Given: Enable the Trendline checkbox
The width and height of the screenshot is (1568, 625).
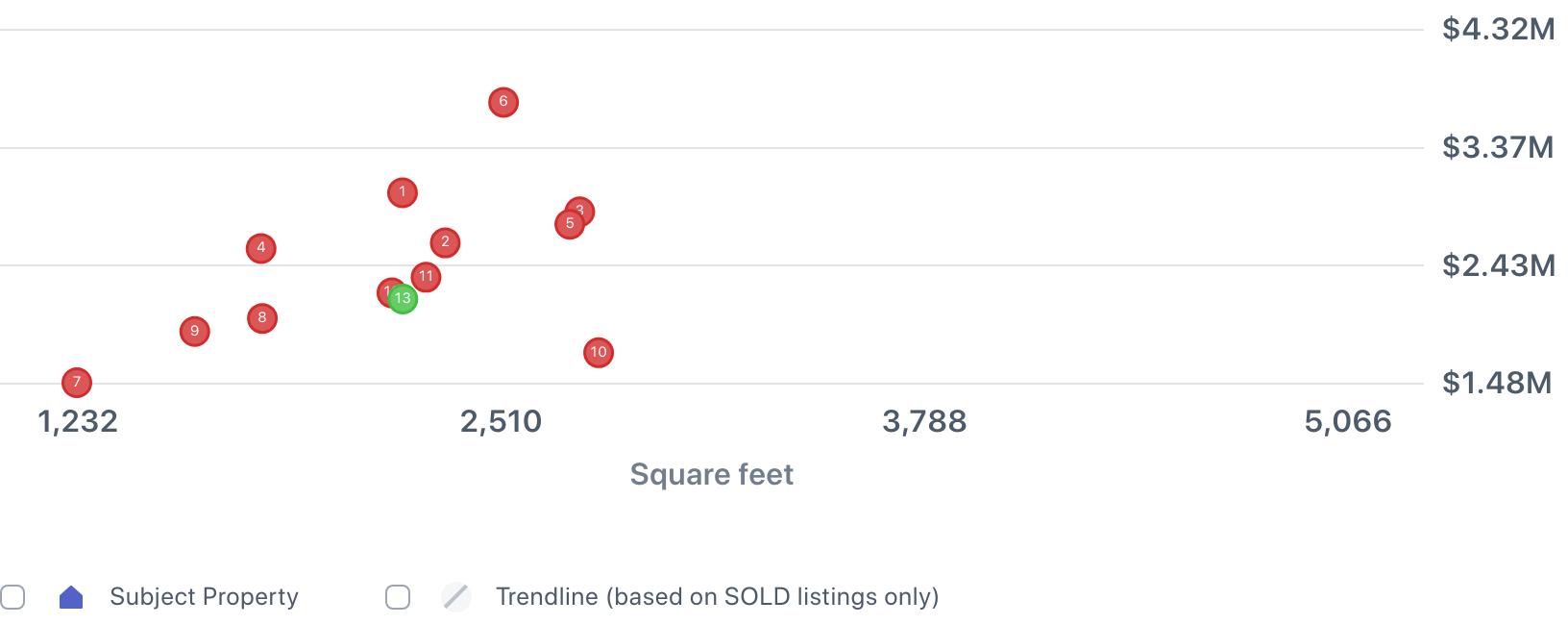Looking at the screenshot, I should (x=398, y=597).
